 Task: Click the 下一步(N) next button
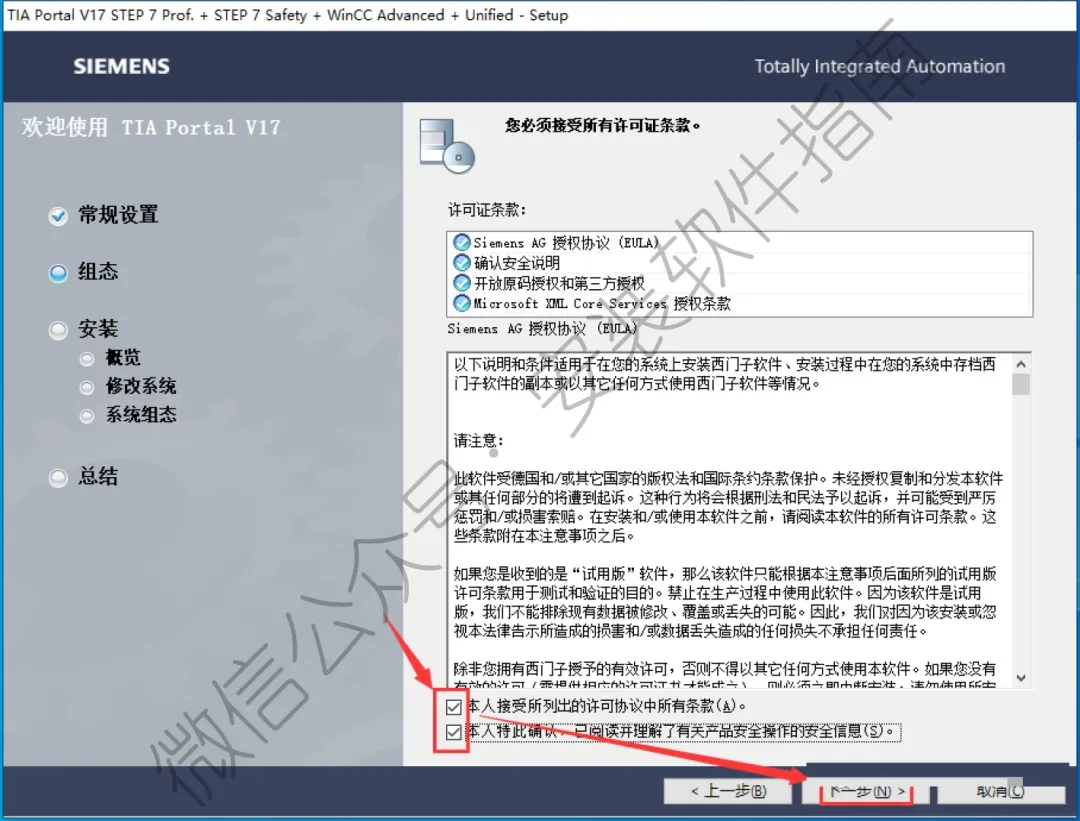tap(866, 791)
